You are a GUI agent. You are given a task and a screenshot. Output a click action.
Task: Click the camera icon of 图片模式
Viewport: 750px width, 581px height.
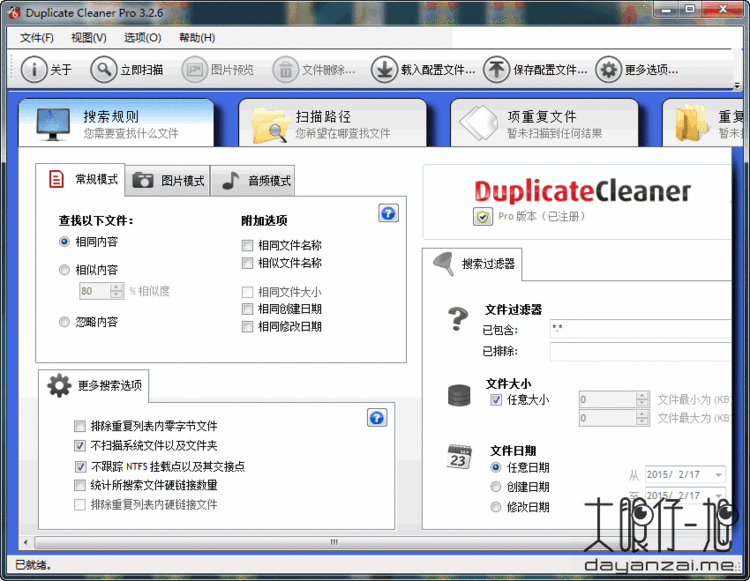coord(143,180)
